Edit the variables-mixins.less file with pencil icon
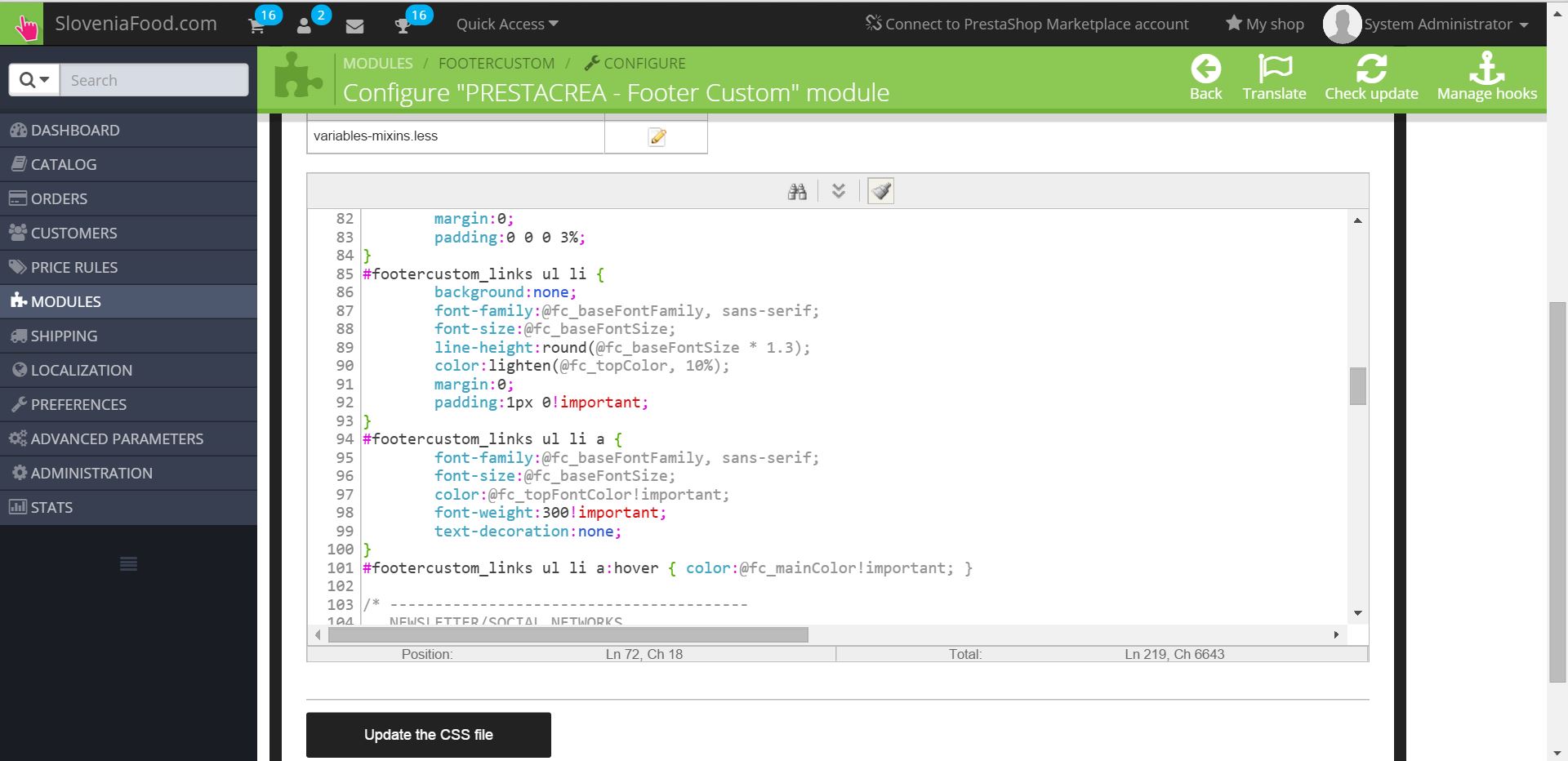 point(657,136)
